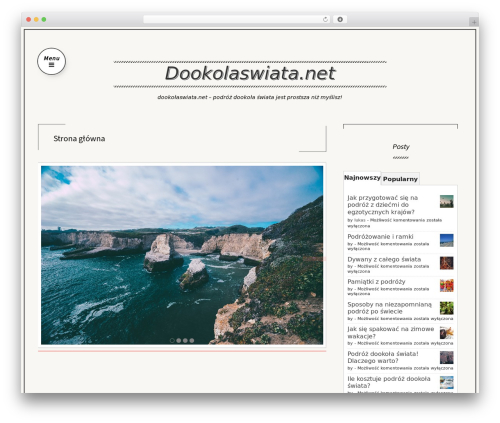
Task: Click thumbnail beside 'Pamiątki z podróży'
Action: click(446, 285)
